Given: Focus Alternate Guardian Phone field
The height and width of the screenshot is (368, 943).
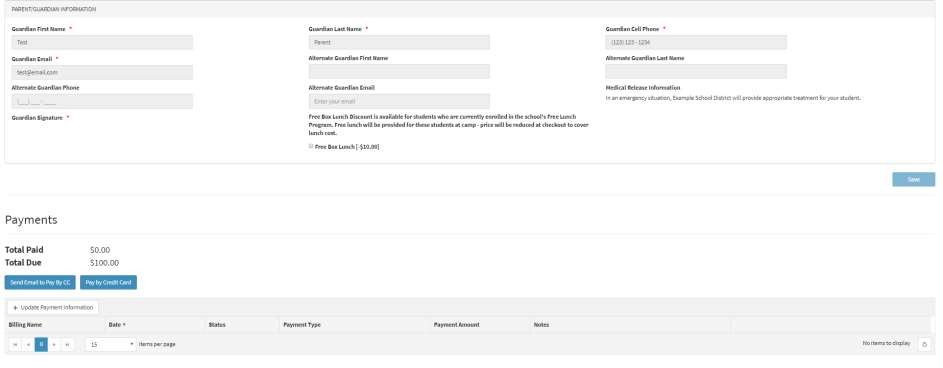Looking at the screenshot, I should point(102,102).
